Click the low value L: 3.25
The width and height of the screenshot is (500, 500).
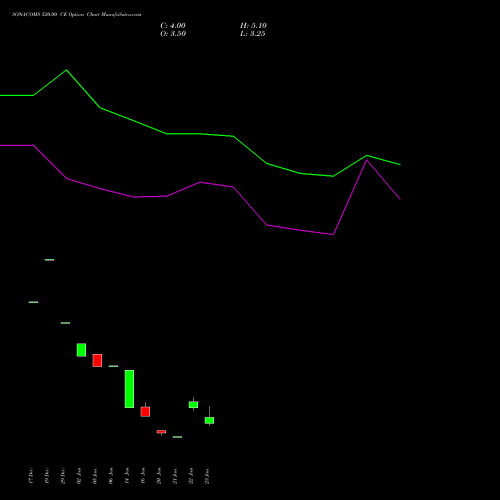coord(253,34)
